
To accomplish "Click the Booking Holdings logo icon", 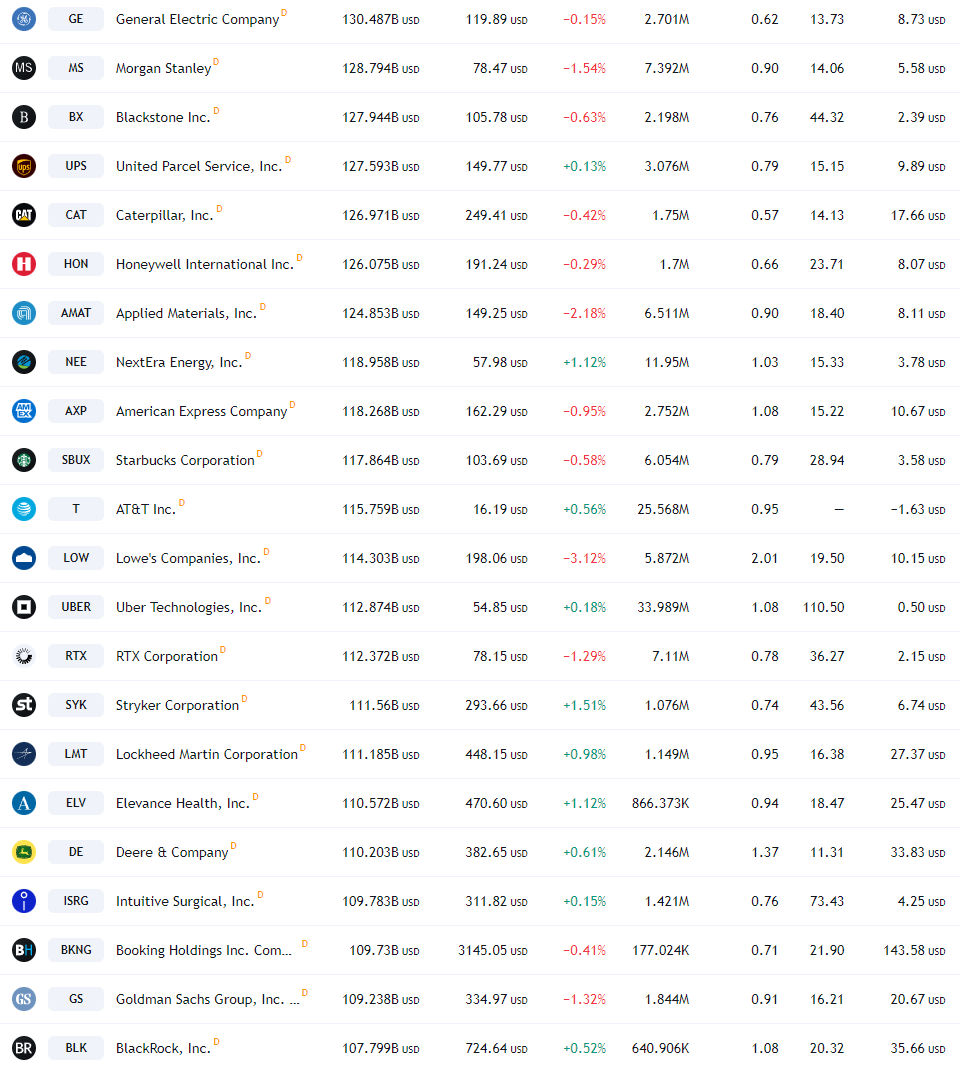I will (x=24, y=950).
